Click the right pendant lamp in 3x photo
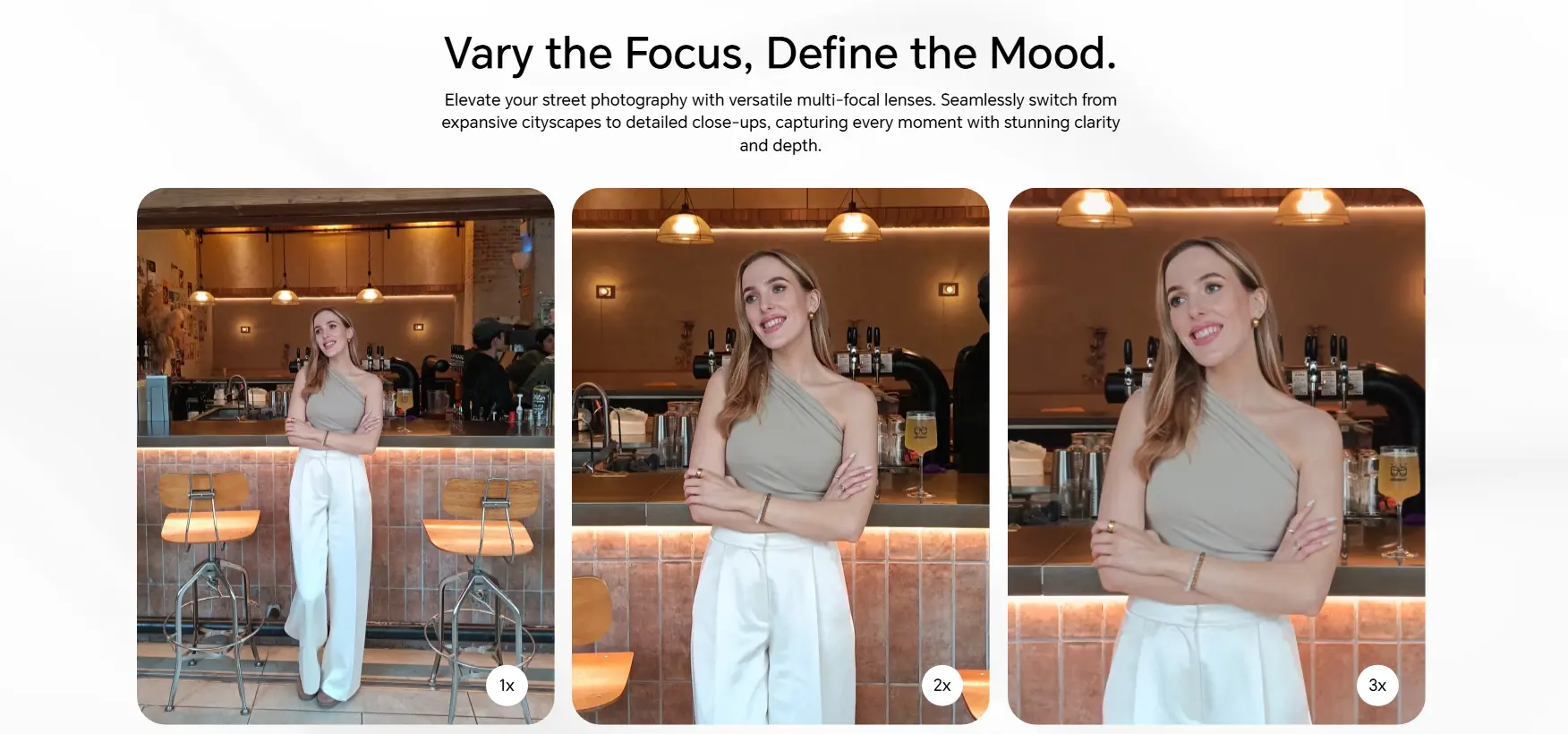The height and width of the screenshot is (734, 1568). coord(1312,206)
